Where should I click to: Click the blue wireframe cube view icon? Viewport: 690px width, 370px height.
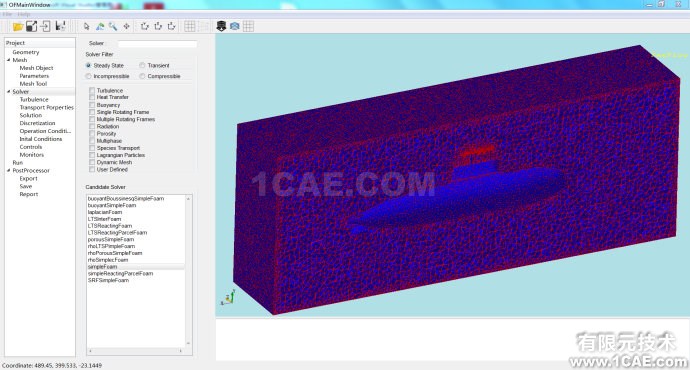pyautogui.click(x=235, y=26)
